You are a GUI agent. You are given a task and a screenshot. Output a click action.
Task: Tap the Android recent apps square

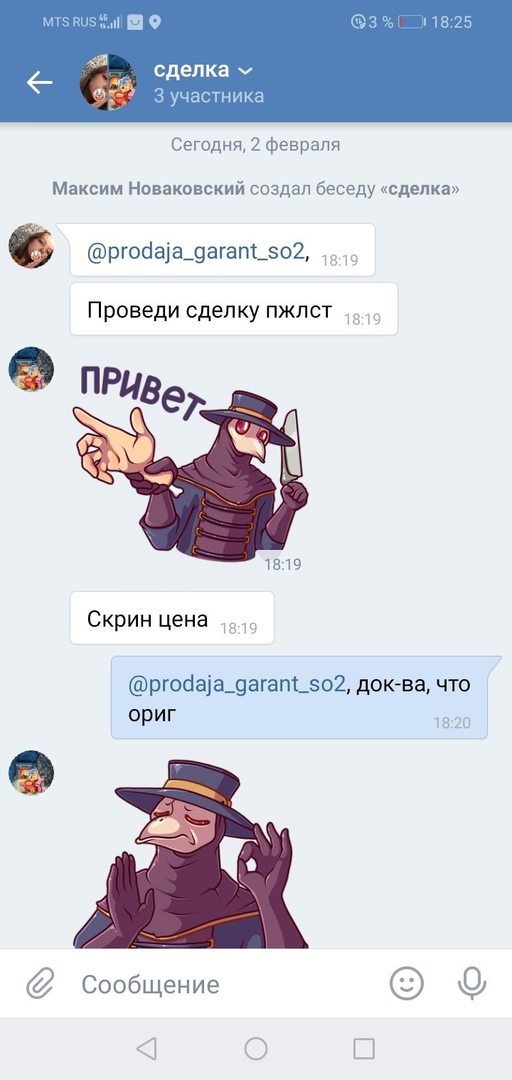coord(364,1048)
